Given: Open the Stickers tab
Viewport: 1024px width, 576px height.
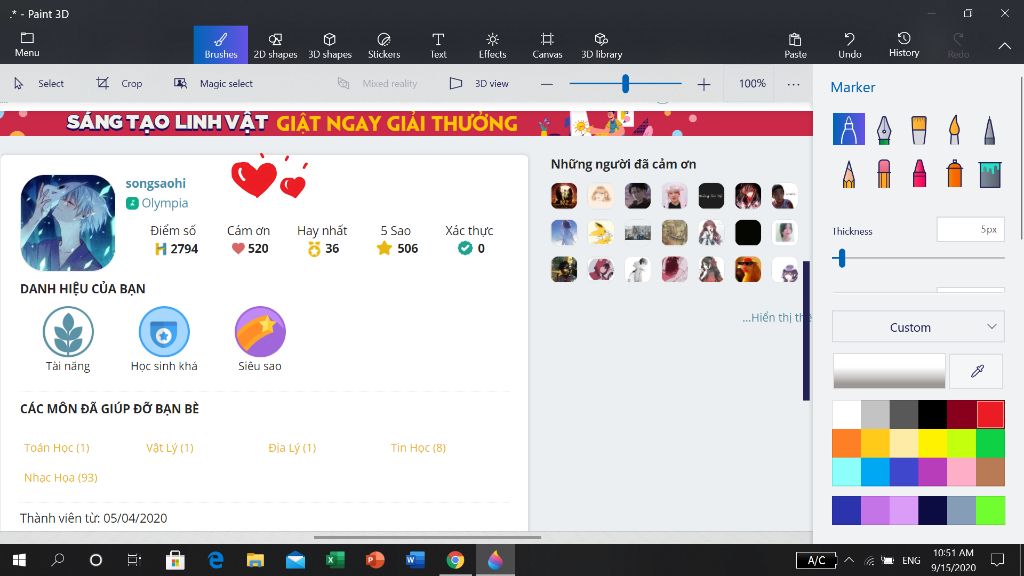Looking at the screenshot, I should click(x=384, y=45).
